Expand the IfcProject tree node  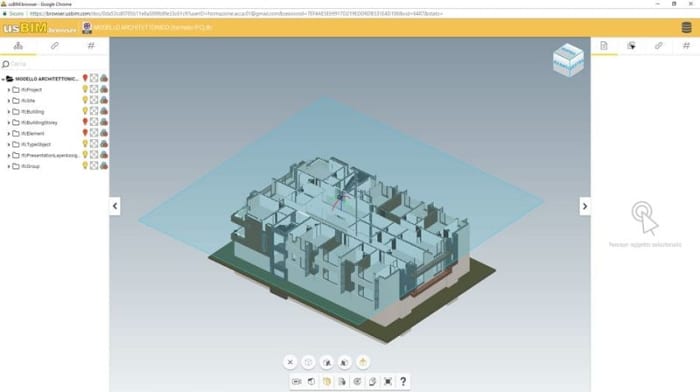pyautogui.click(x=8, y=90)
